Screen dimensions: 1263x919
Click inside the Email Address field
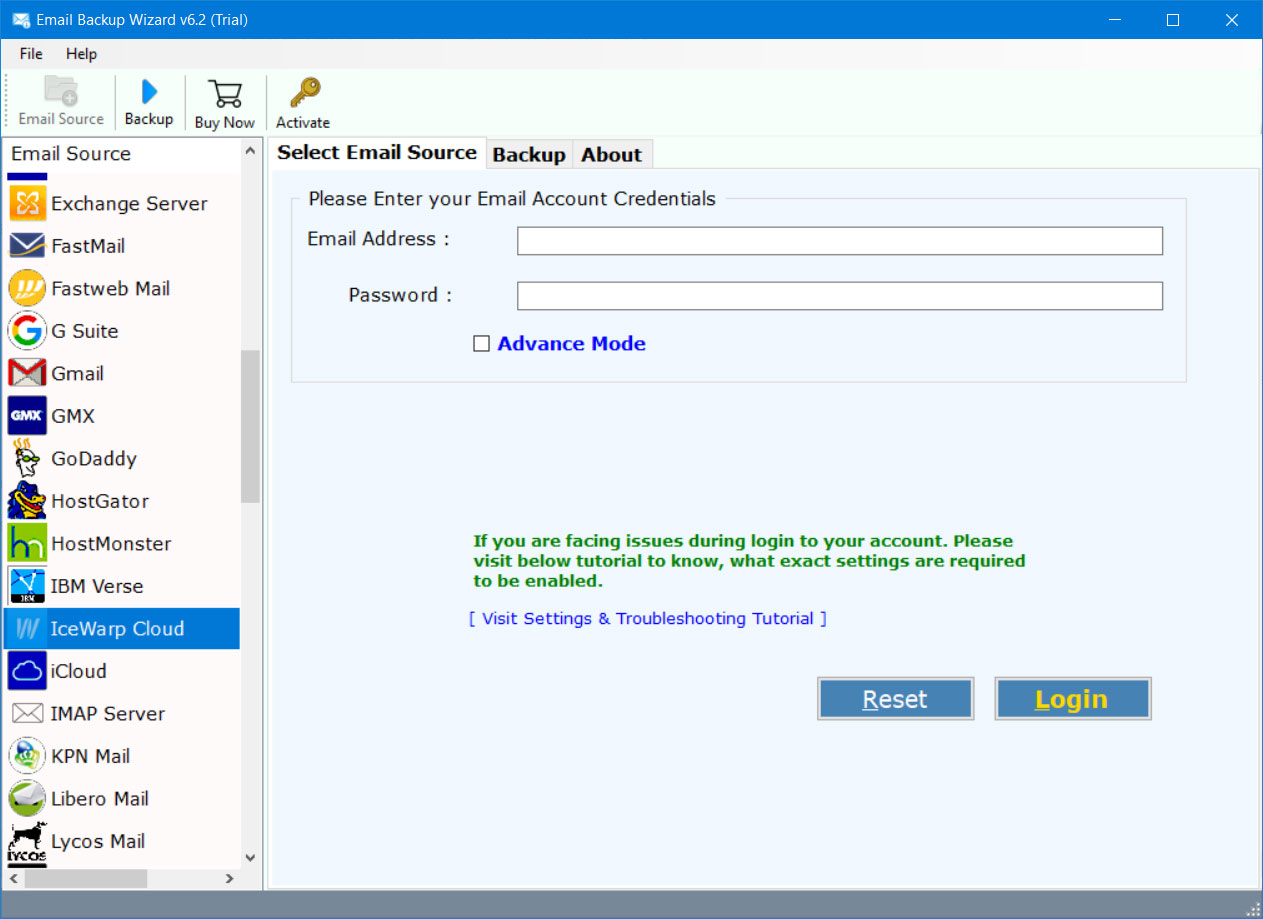tap(839, 240)
